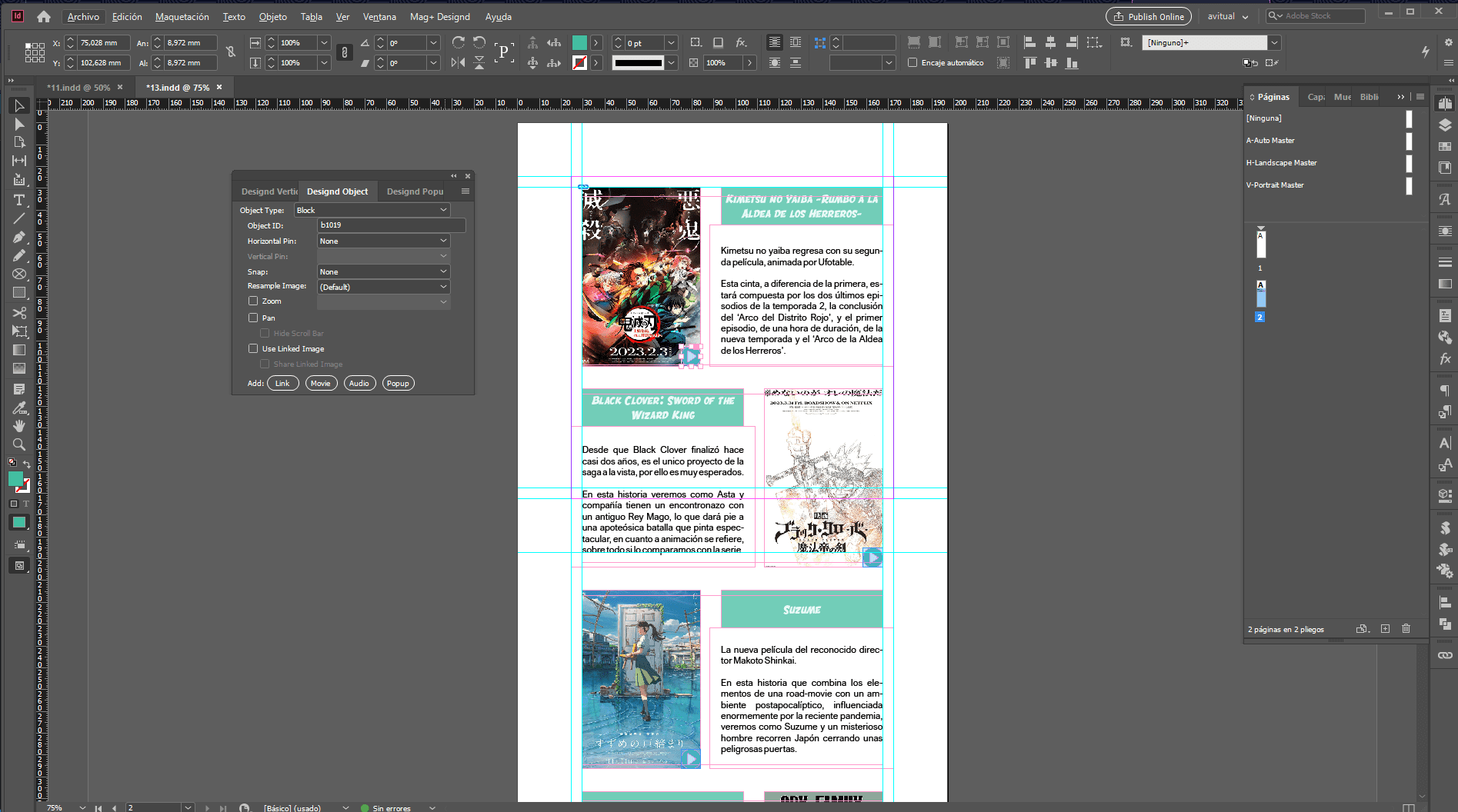Image resolution: width=1458 pixels, height=812 pixels.
Task: Switch to the 11.indd document tab
Action: click(78, 88)
